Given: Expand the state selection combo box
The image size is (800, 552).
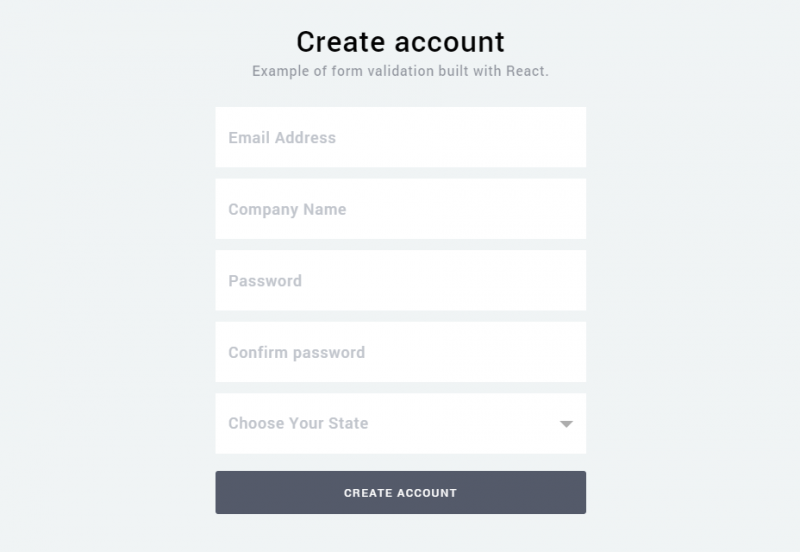Looking at the screenshot, I should 400,424.
